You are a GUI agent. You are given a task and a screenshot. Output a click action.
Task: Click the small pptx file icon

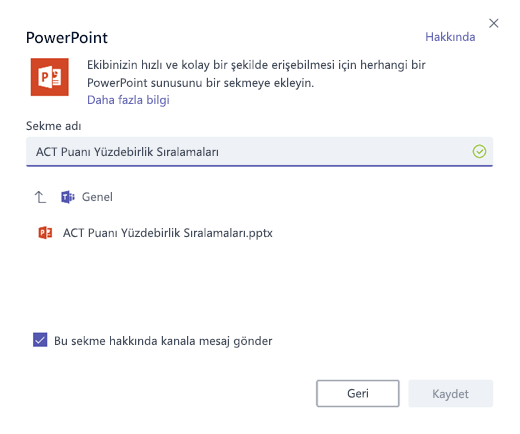tap(45, 233)
